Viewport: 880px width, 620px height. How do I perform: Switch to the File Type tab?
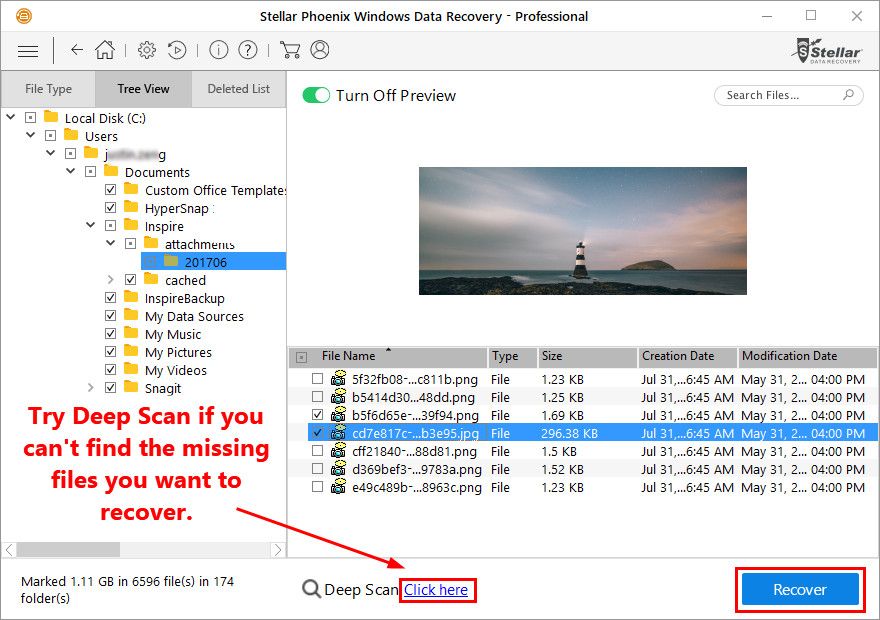(x=48, y=89)
